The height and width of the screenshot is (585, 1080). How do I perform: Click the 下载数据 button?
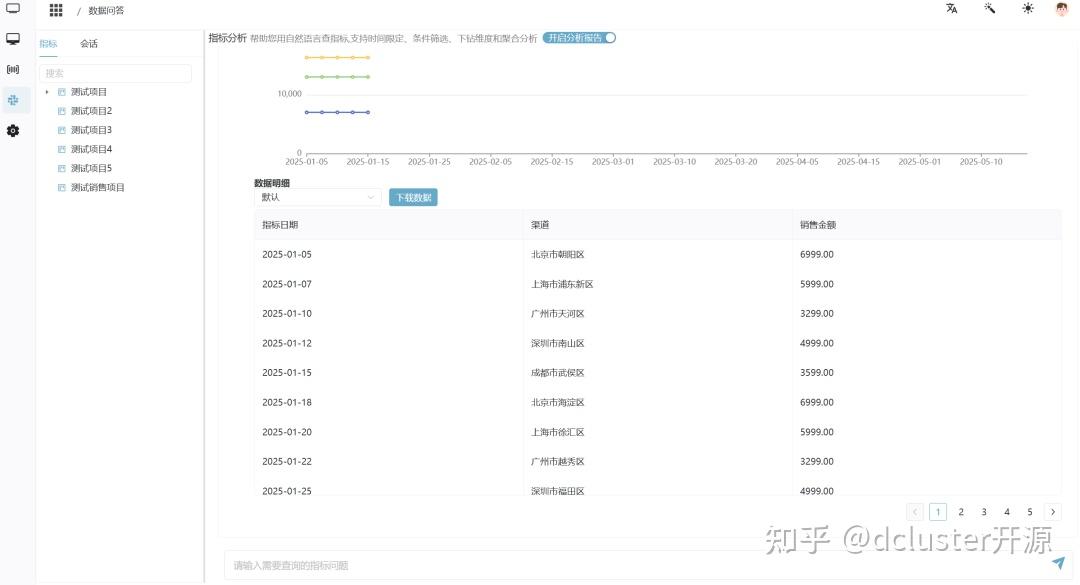point(413,197)
